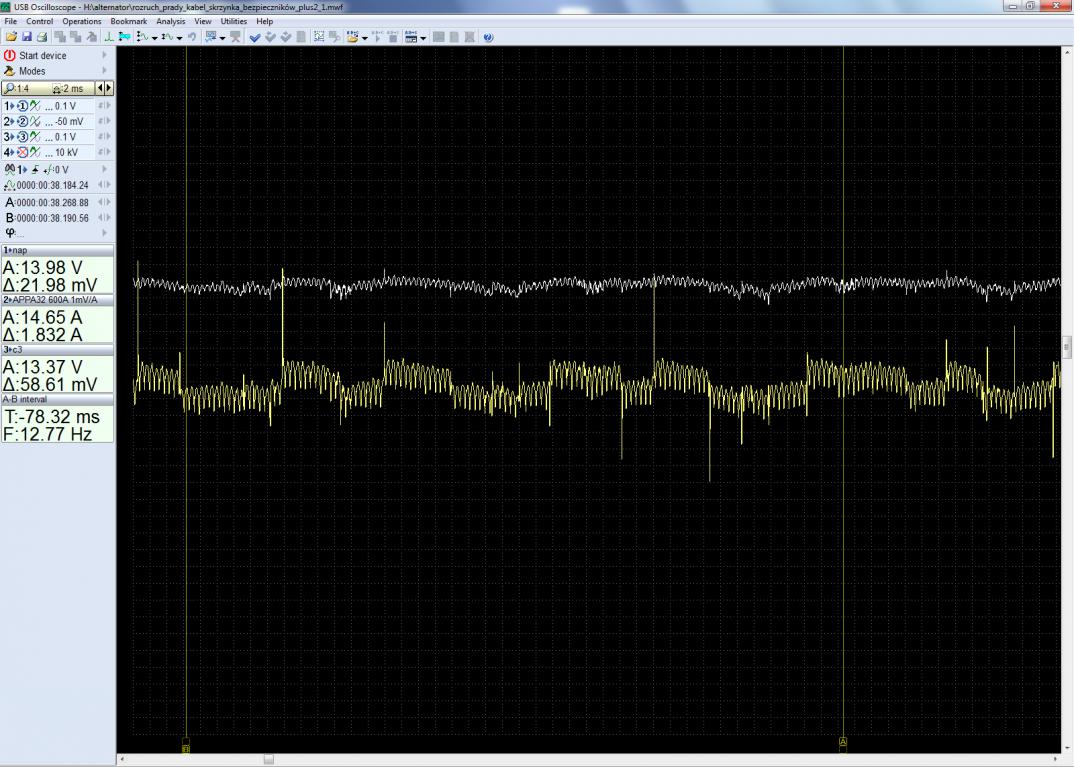Click the right timebase arrow button
This screenshot has width=1074, height=767.
tap(108, 88)
